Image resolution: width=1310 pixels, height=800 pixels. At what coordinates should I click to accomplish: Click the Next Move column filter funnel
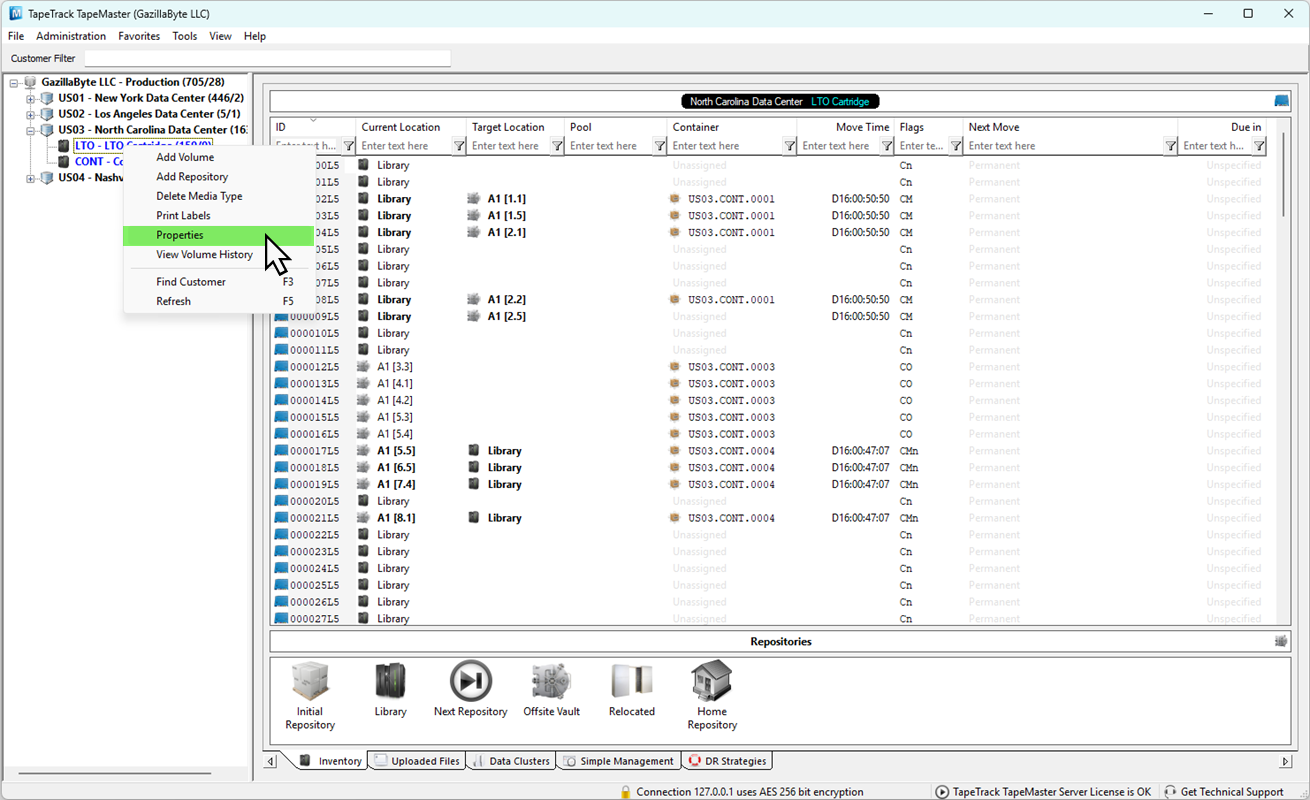pos(1170,146)
